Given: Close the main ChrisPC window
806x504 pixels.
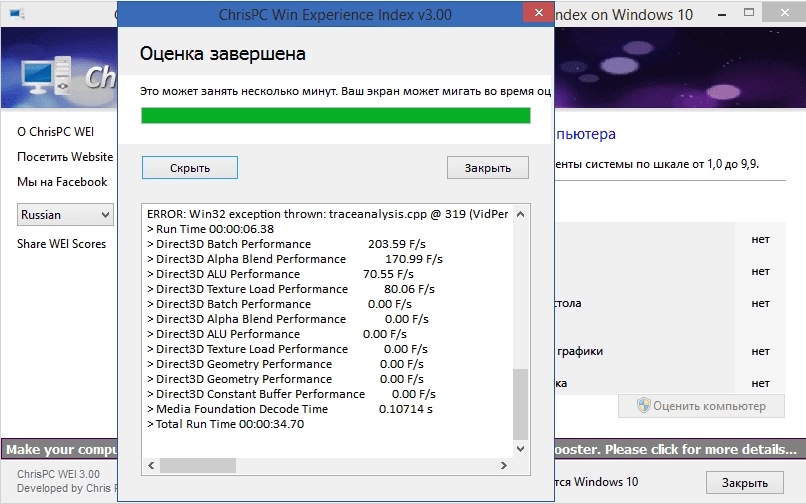Looking at the screenshot, I should (x=784, y=12).
